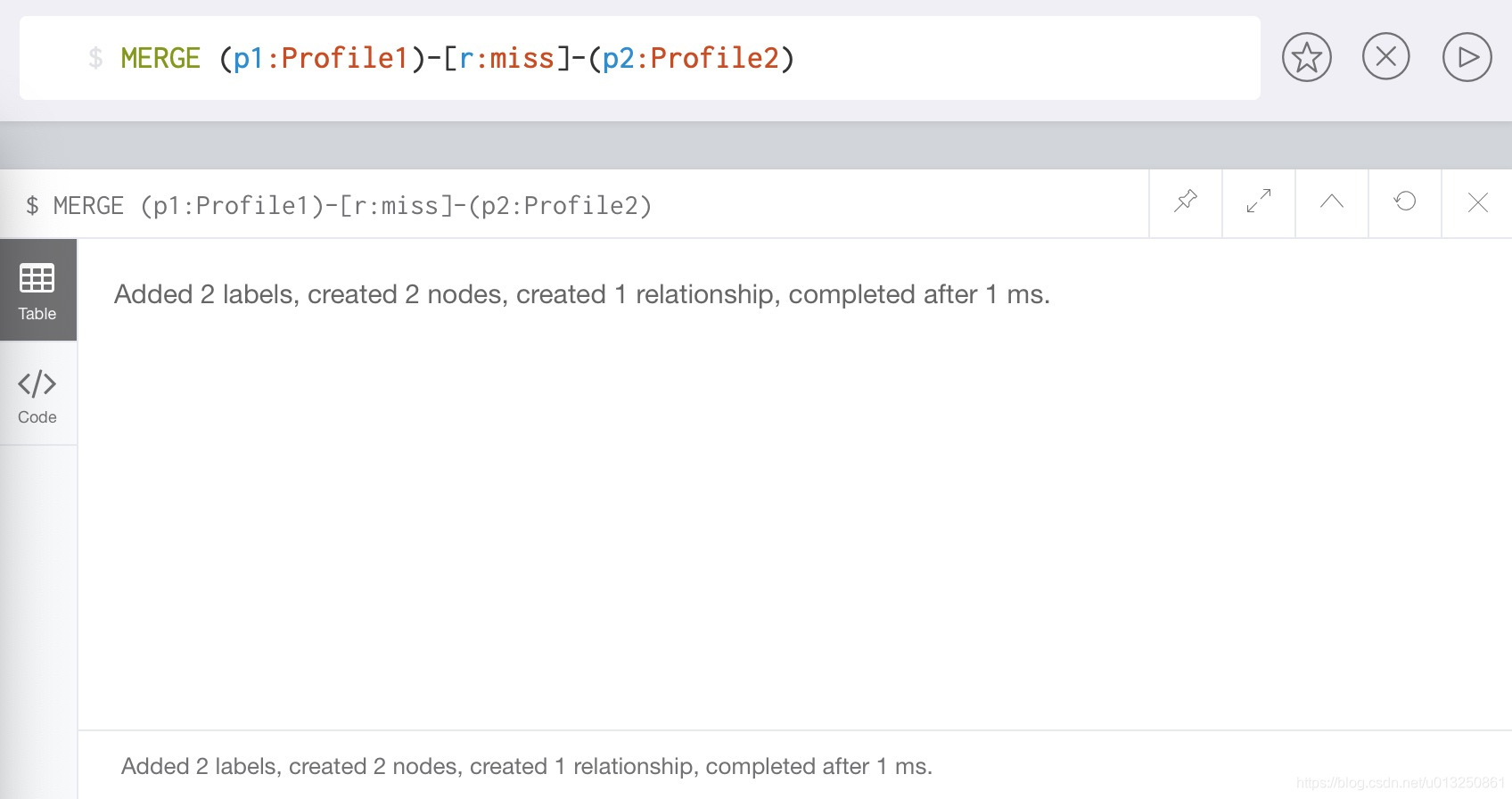Select the footer status summary message
Image resolution: width=1512 pixels, height=799 pixels.
[x=527, y=766]
